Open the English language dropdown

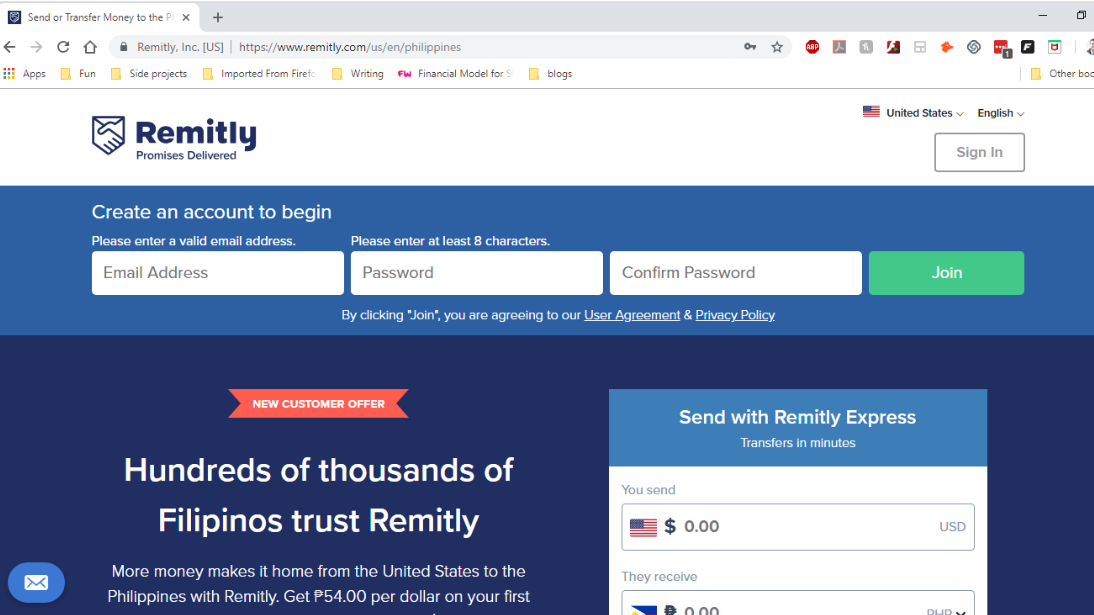(1000, 113)
